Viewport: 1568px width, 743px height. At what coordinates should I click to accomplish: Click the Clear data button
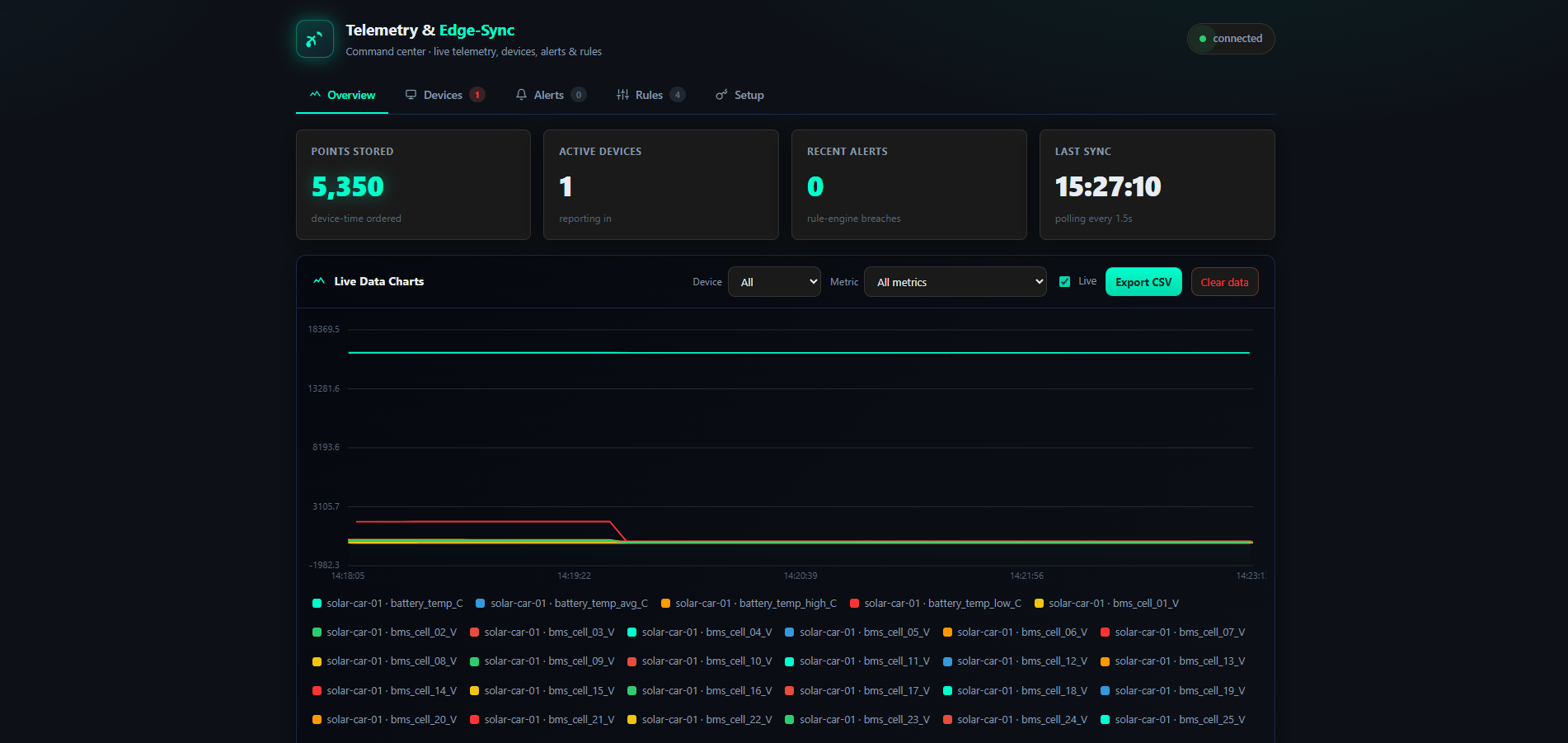tap(1224, 282)
